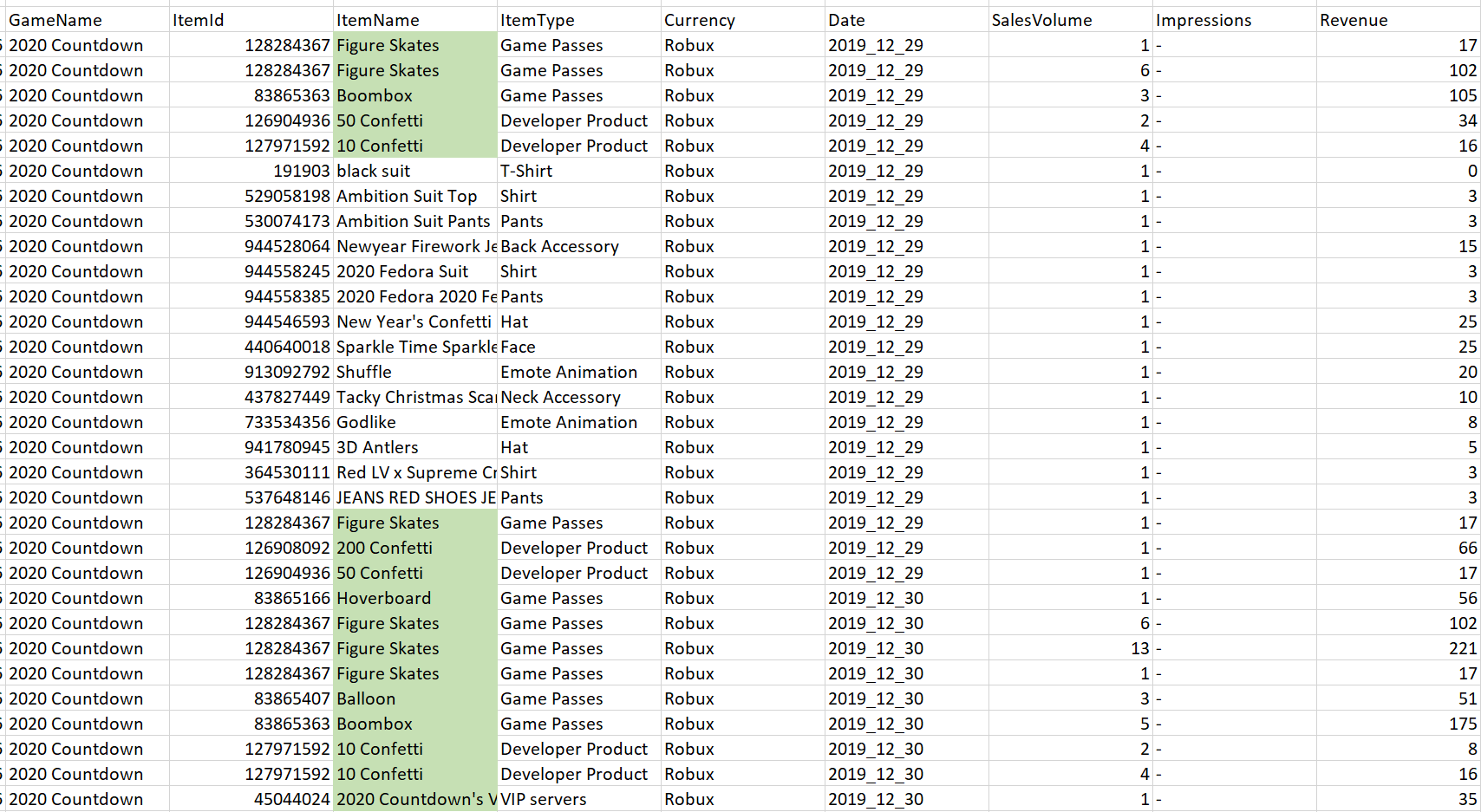This screenshot has height=812, width=1481.
Task: Select the revenue cell showing 175
Action: (1398, 724)
